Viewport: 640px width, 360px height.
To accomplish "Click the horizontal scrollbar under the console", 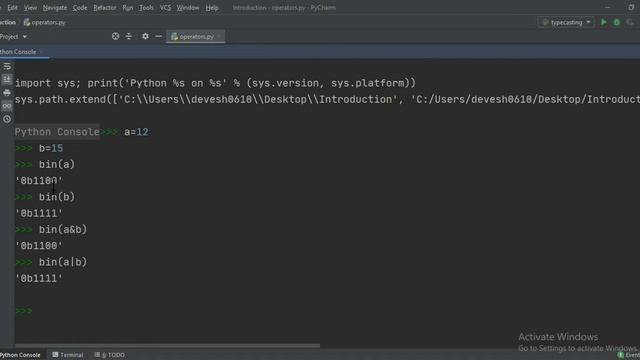I will [167, 346].
